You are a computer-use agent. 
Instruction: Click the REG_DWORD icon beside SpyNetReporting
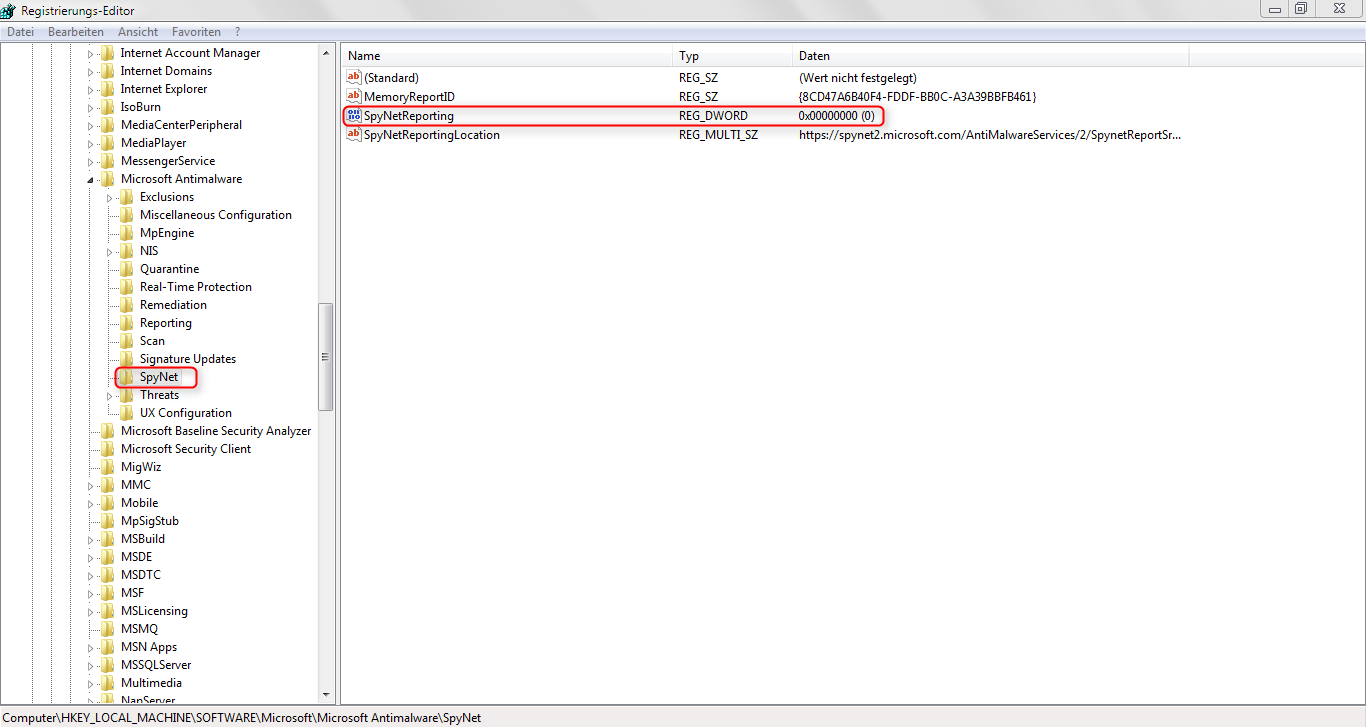[354, 115]
